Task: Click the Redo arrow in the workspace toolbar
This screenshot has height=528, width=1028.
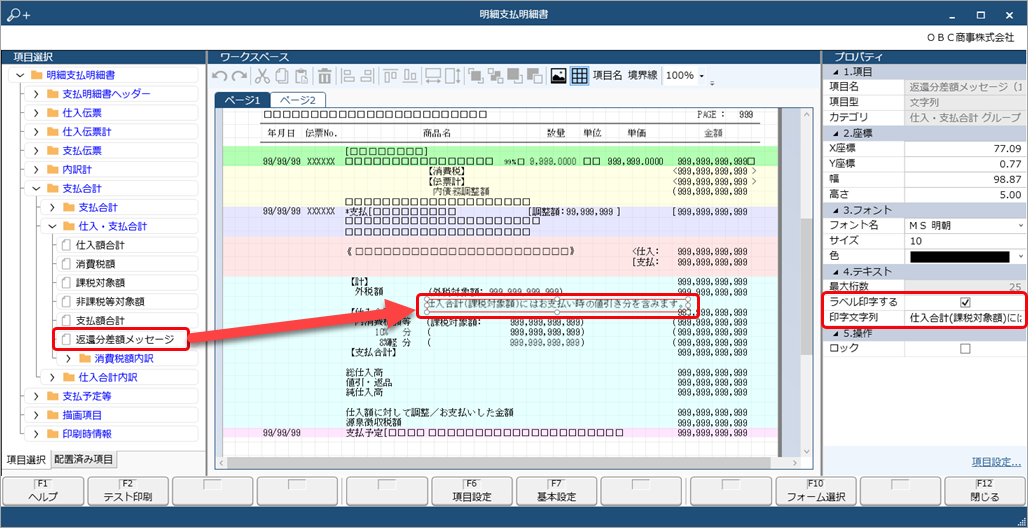Action: (239, 76)
